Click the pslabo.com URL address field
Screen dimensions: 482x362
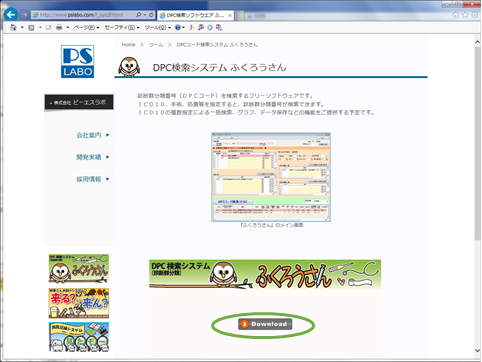click(83, 15)
